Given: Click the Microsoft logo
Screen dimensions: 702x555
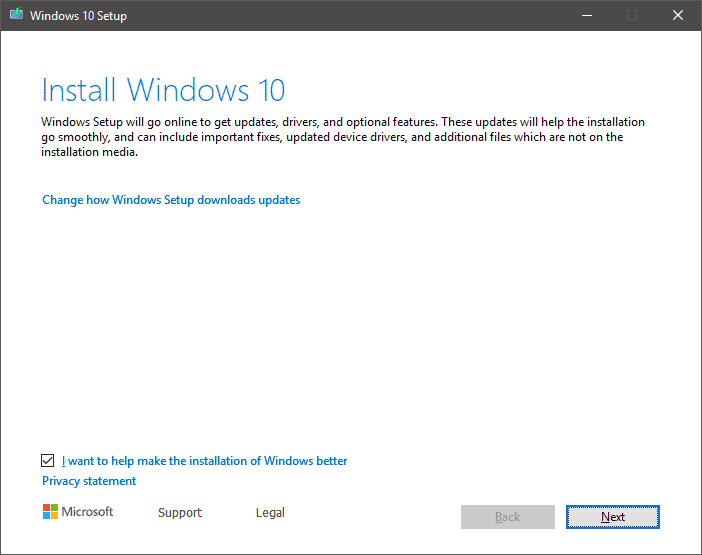Looking at the screenshot, I should [78, 512].
